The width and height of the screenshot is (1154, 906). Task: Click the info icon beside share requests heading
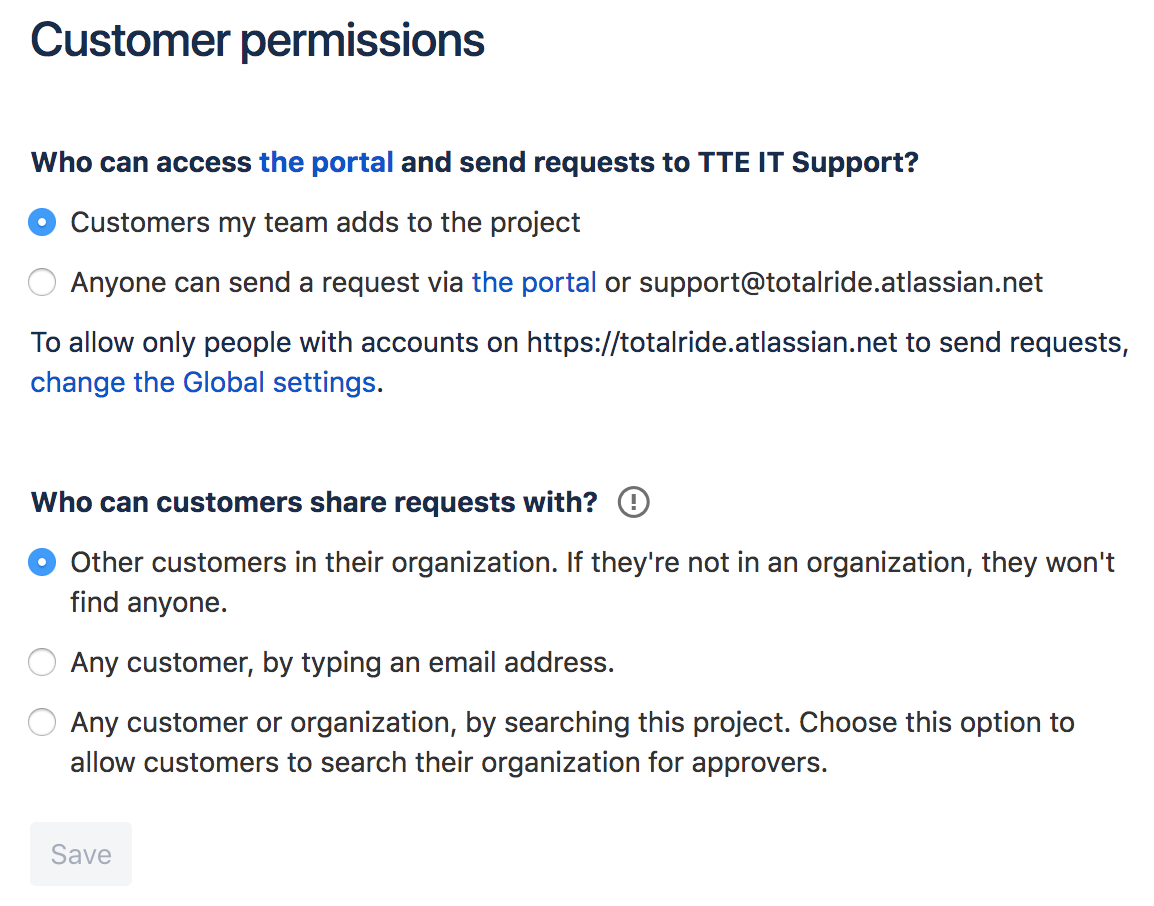tap(634, 502)
